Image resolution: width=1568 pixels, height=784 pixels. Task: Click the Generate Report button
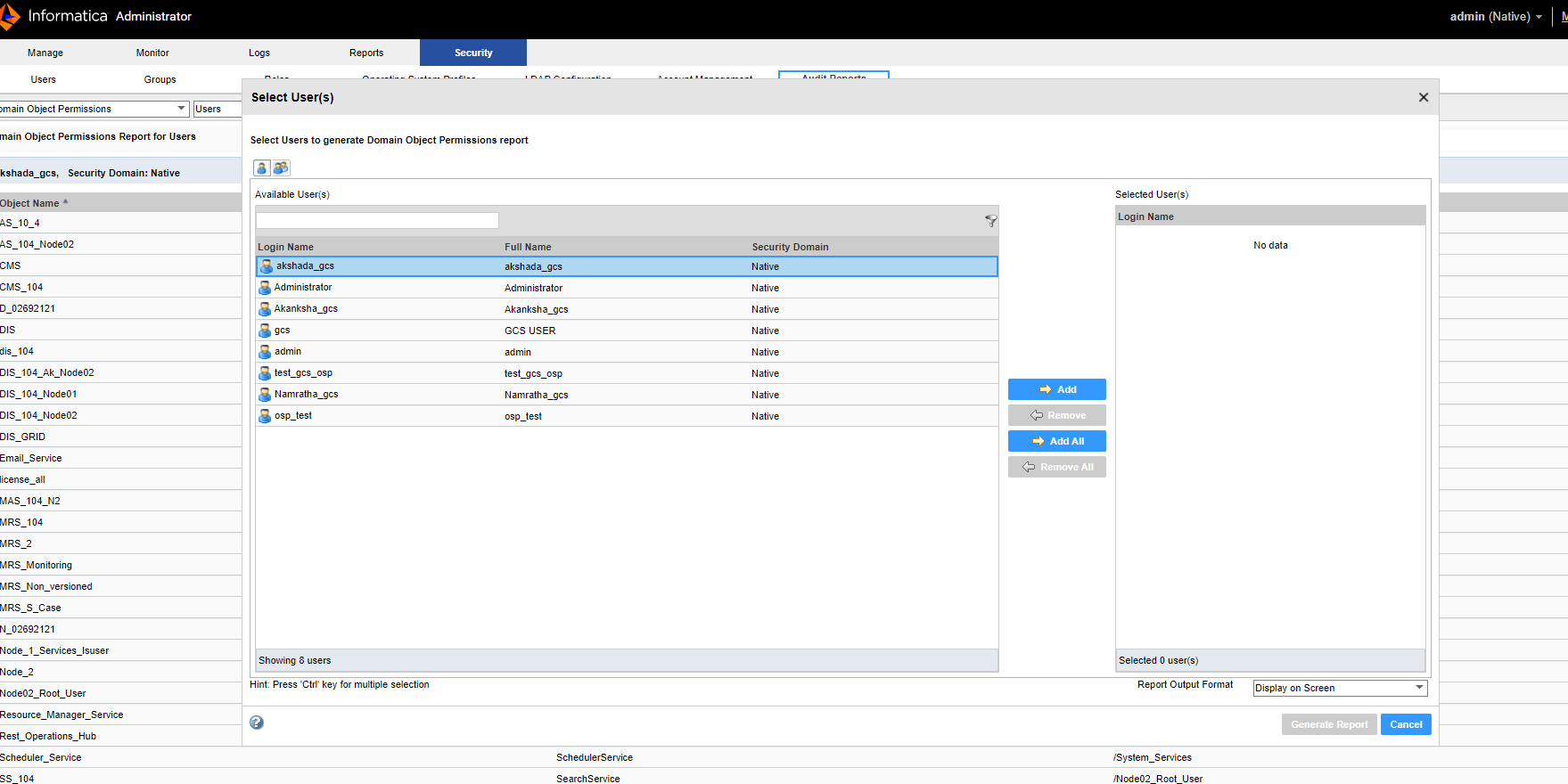coord(1329,724)
